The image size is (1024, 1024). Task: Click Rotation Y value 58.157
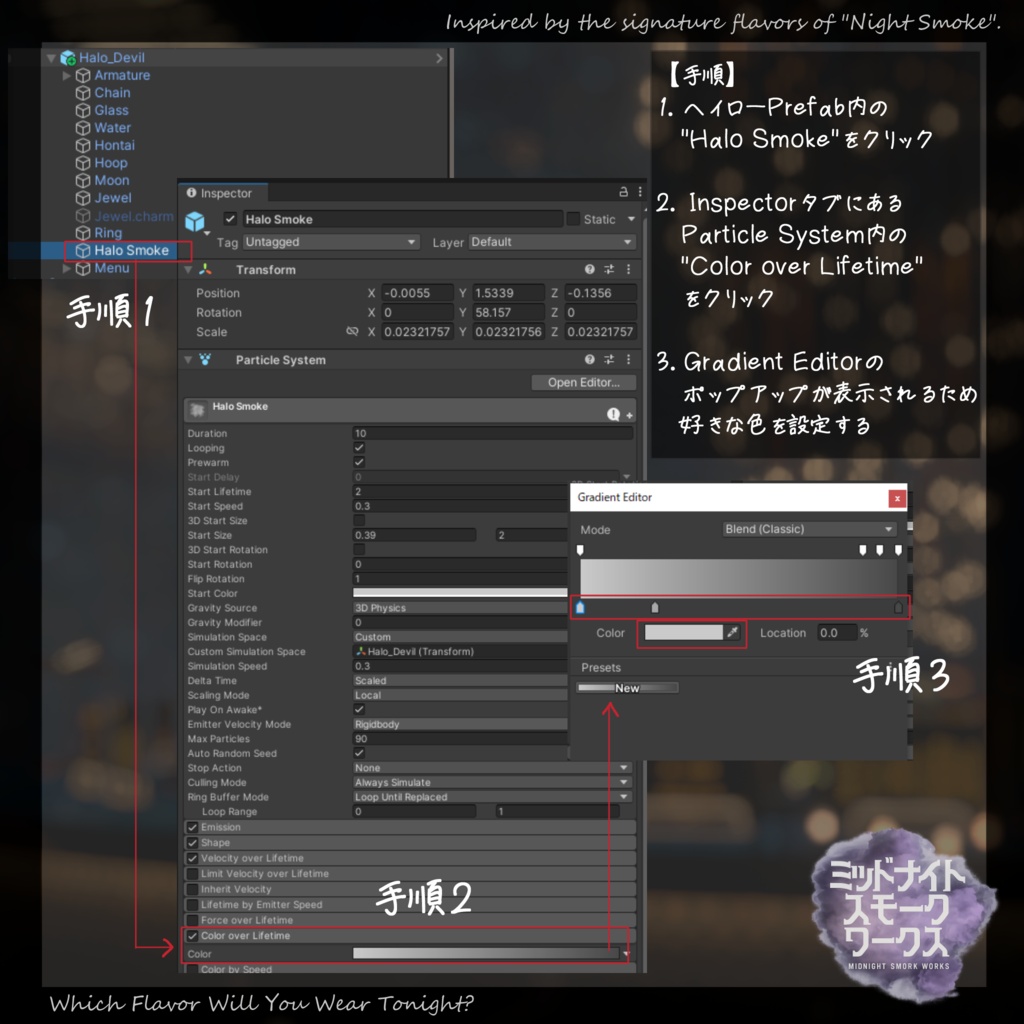[508, 313]
